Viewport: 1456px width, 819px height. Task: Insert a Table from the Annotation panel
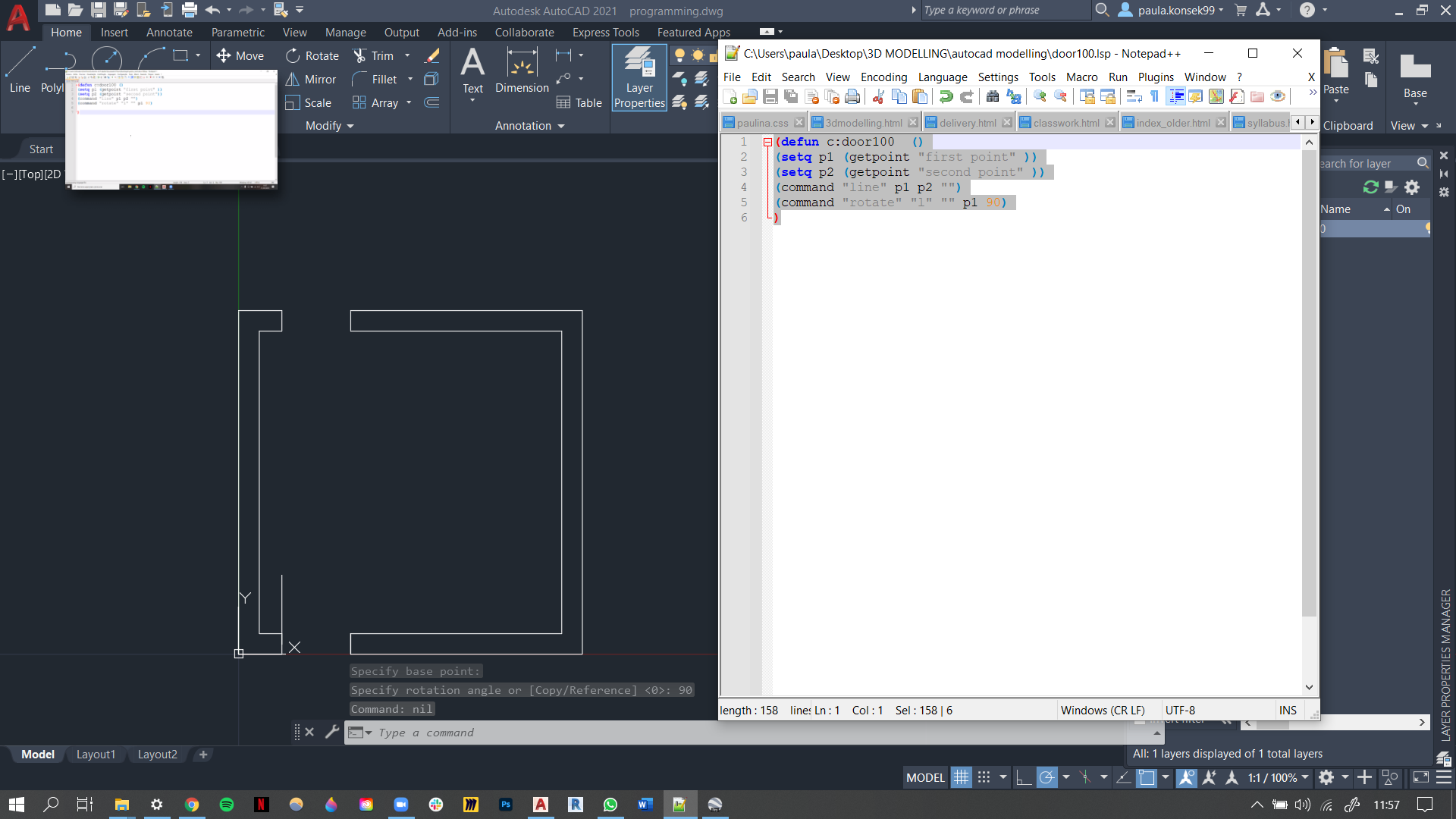coord(579,103)
